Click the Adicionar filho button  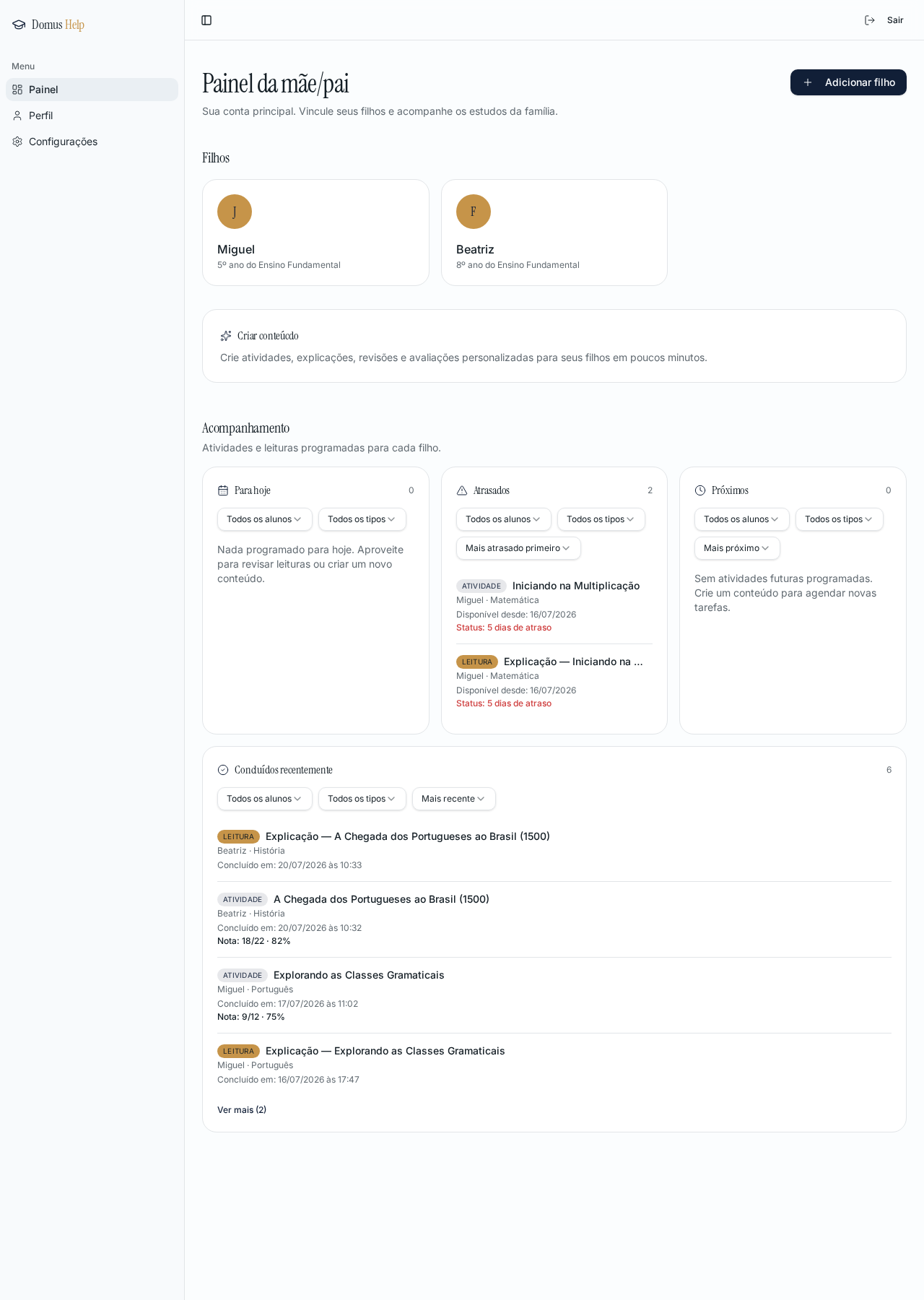click(848, 82)
